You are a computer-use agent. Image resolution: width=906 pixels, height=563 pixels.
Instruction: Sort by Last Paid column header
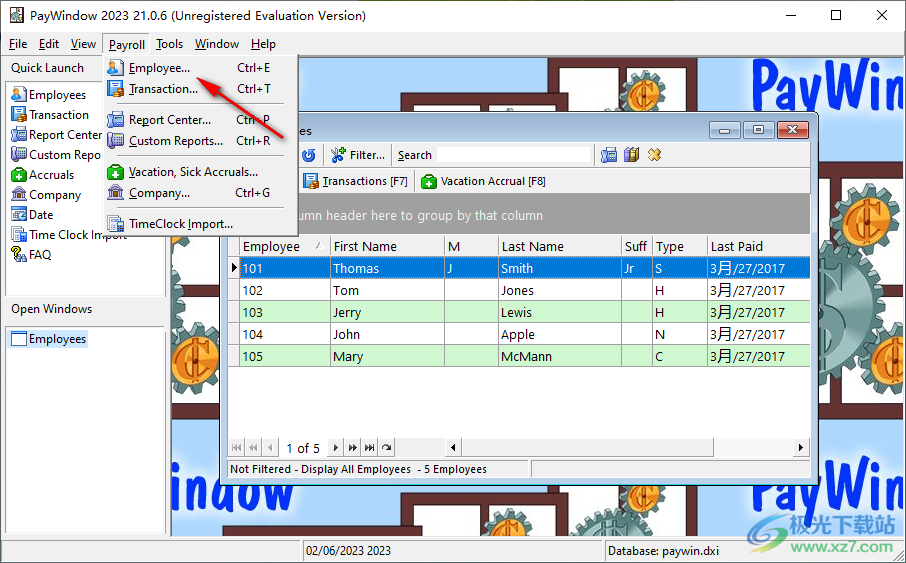point(759,246)
